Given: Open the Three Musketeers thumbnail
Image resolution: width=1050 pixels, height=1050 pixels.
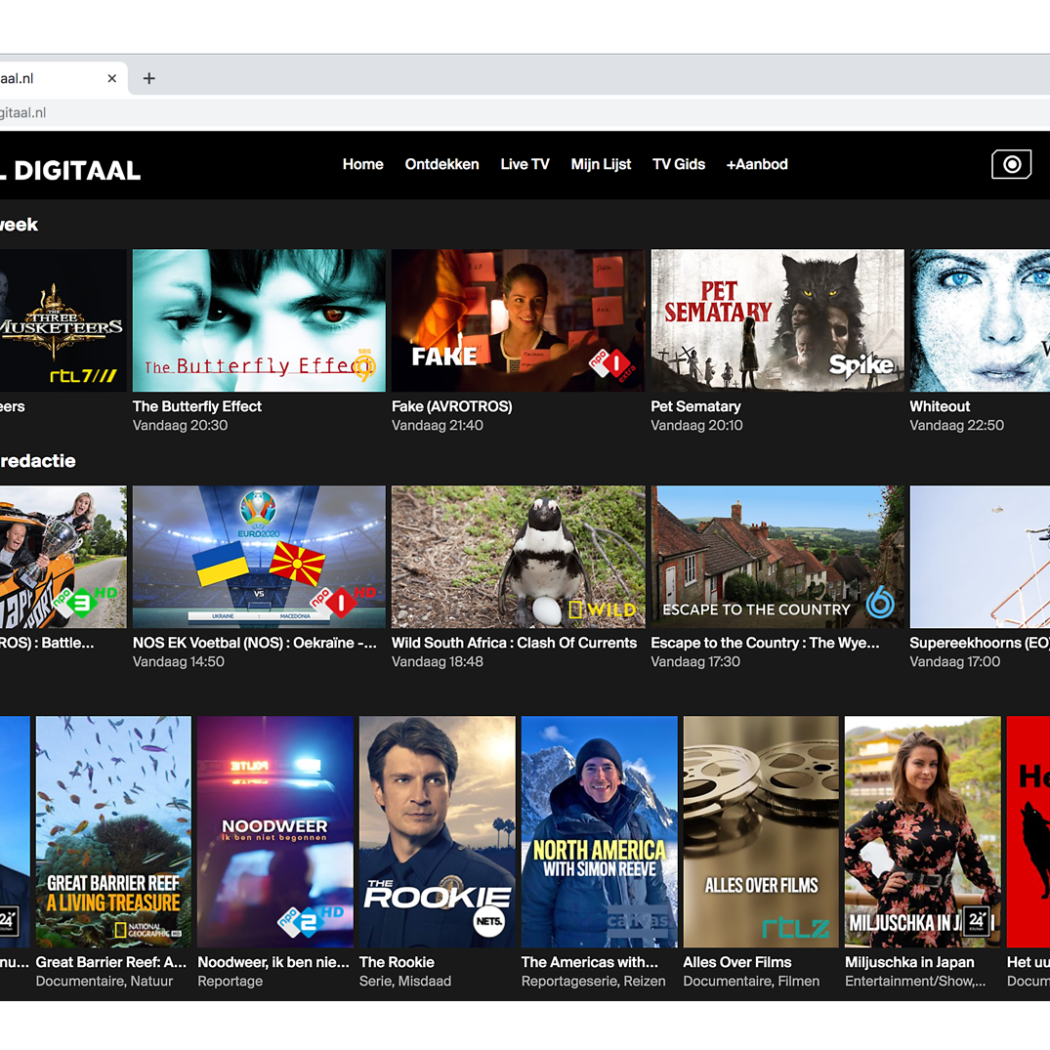Looking at the screenshot, I should pyautogui.click(x=63, y=320).
